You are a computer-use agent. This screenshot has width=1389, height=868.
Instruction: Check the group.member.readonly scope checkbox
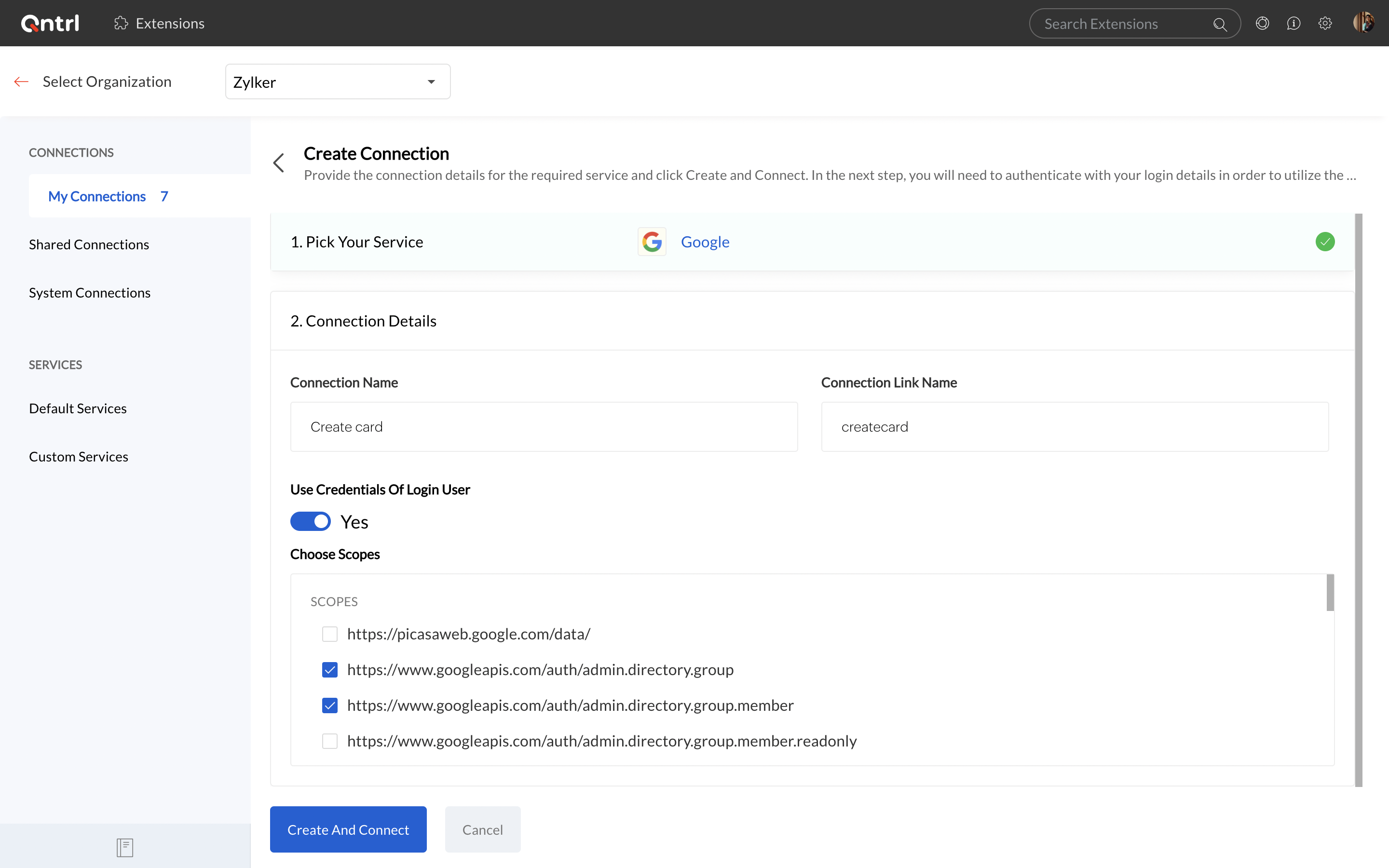[329, 741]
